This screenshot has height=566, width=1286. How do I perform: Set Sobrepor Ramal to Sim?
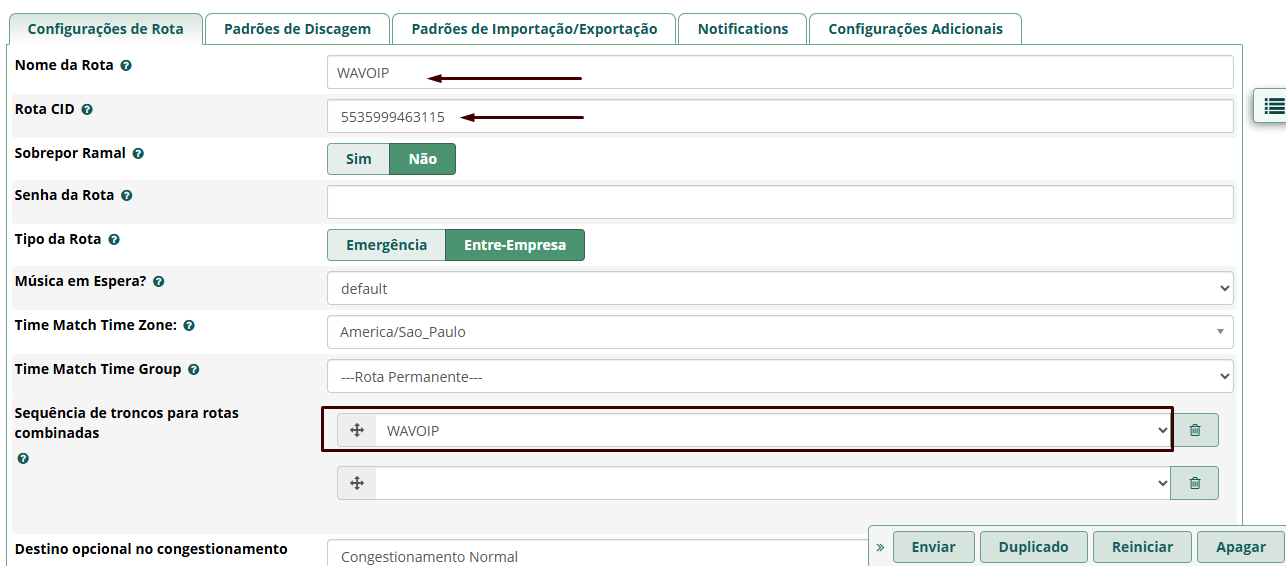[358, 159]
